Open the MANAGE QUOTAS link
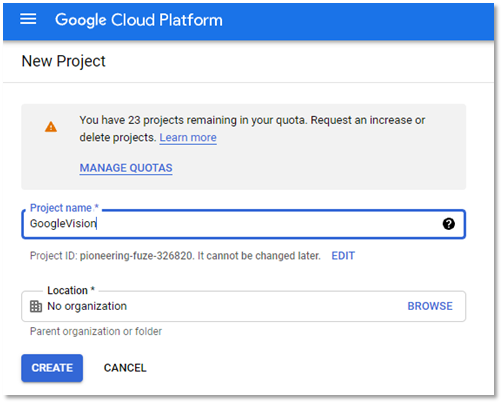Screen dimensions: 503x404 coord(126,168)
